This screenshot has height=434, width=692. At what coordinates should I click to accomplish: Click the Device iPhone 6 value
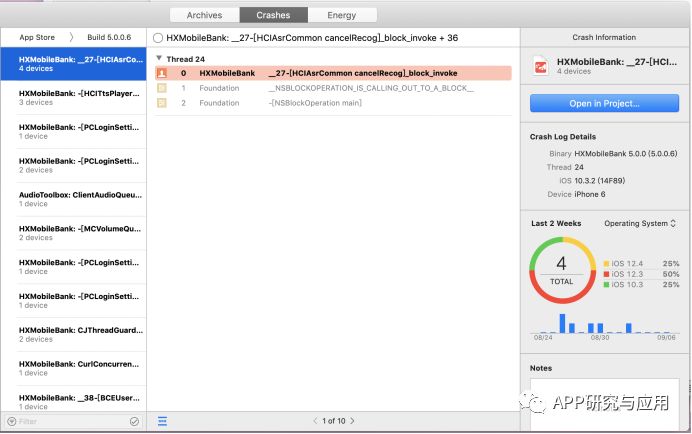[x=590, y=194]
